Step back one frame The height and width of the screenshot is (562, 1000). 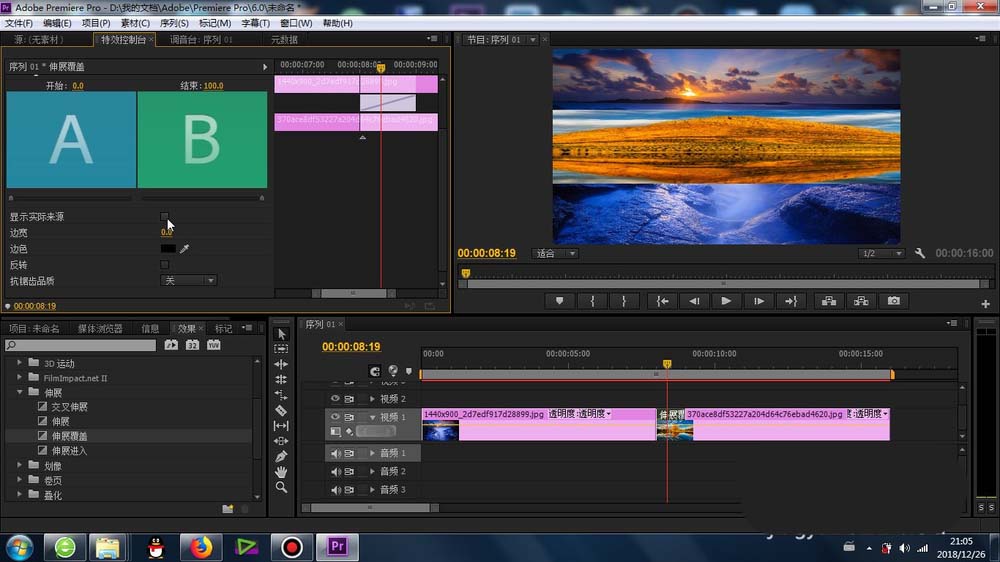pyautogui.click(x=694, y=301)
